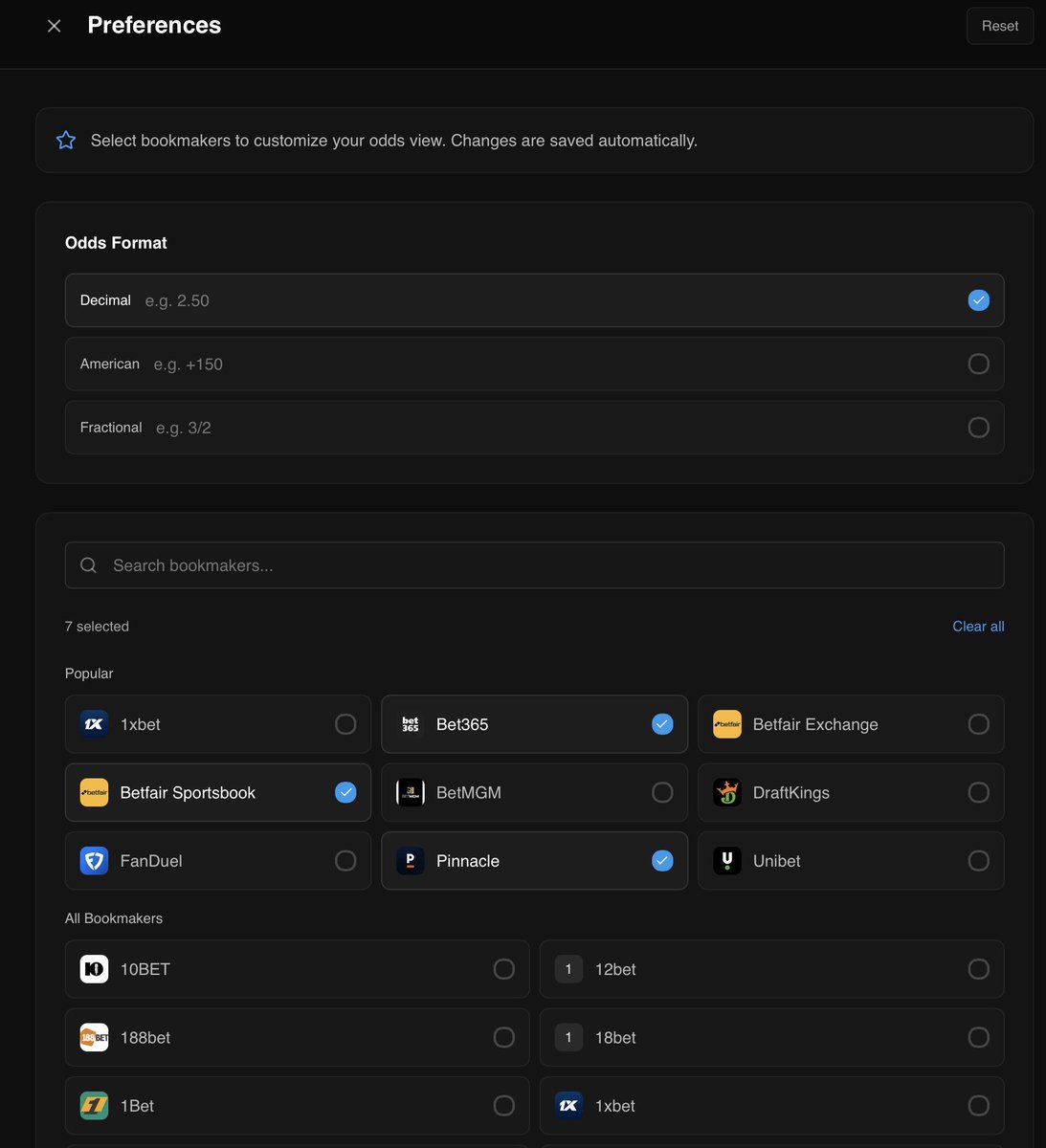Click the 12bet placeholder icon

pos(568,969)
